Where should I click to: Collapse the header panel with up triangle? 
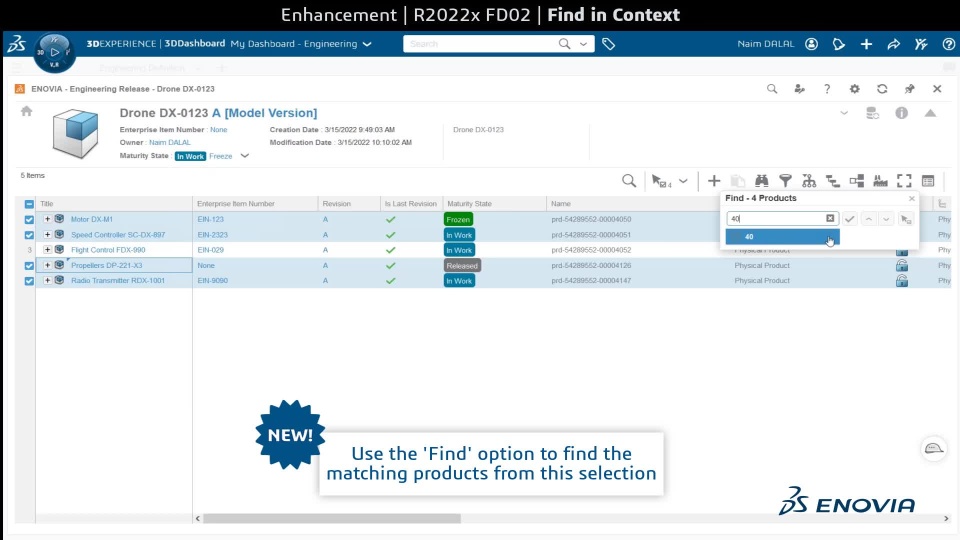click(x=931, y=113)
